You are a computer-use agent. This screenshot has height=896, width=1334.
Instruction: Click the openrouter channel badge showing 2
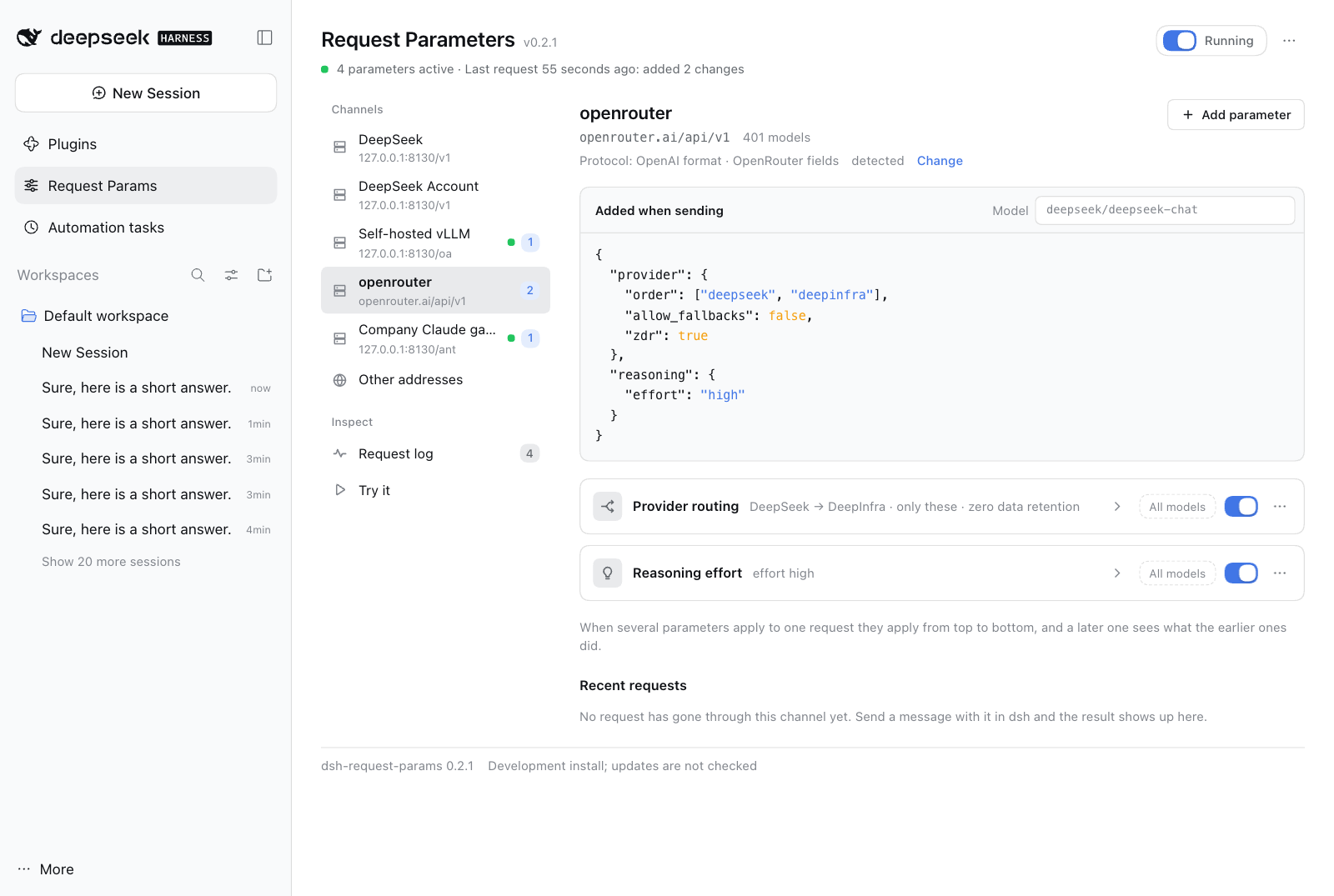click(x=529, y=291)
